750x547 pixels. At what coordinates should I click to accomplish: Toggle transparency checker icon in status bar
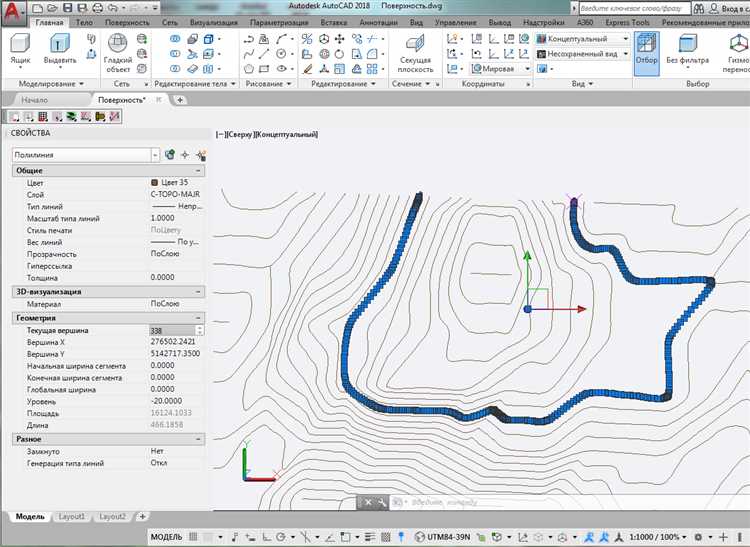pos(386,537)
